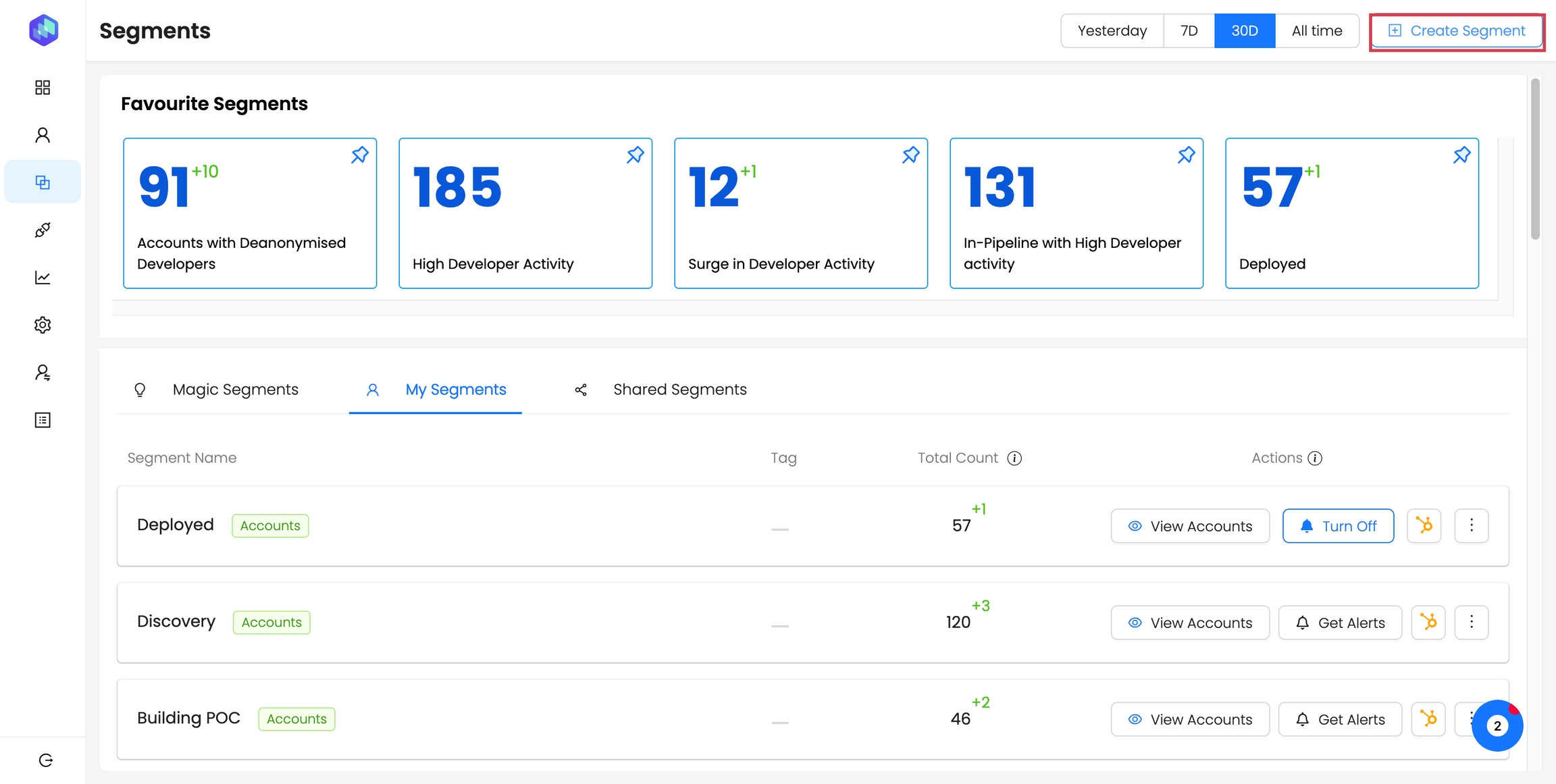1556x784 pixels.
Task: Turn Off alerts for Deployed segment
Action: point(1338,526)
